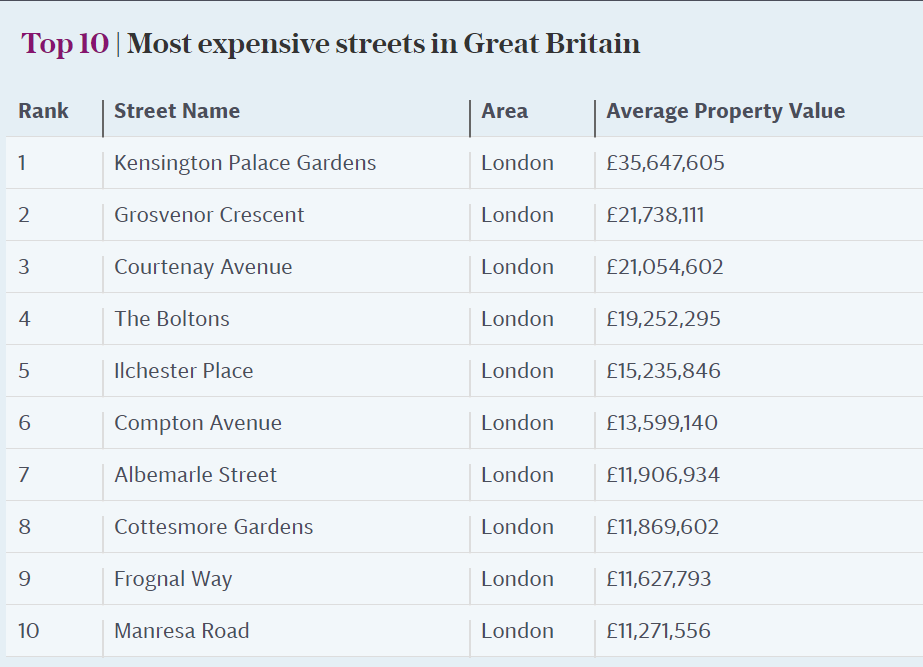Click the Average Property Value column header
The image size is (923, 667).
(x=725, y=111)
